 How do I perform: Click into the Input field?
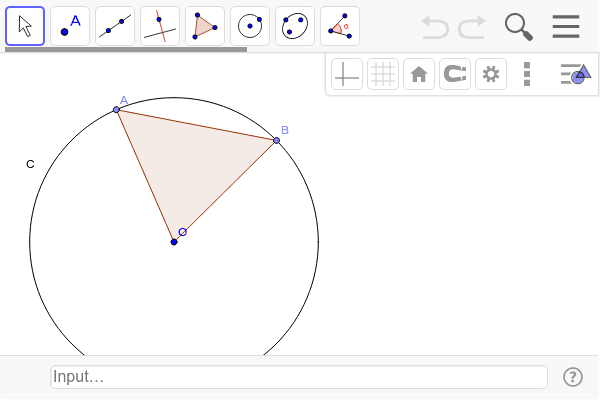coord(299,377)
